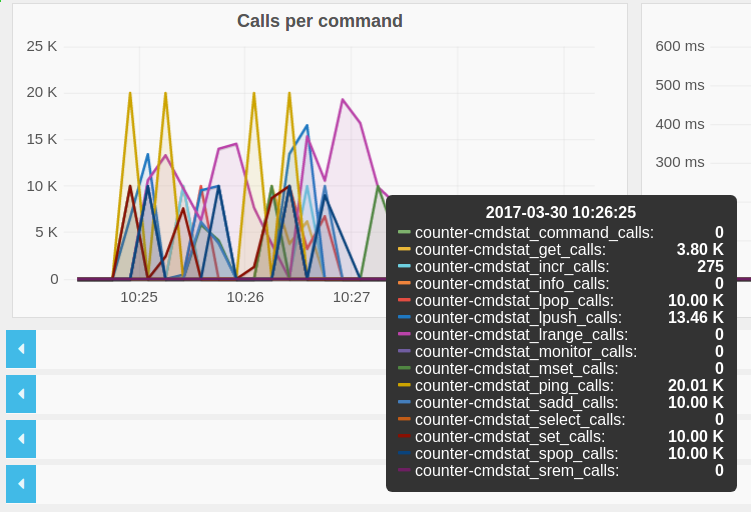751x512 pixels.
Task: Open the Calls per command panel title menu
Action: click(x=319, y=21)
